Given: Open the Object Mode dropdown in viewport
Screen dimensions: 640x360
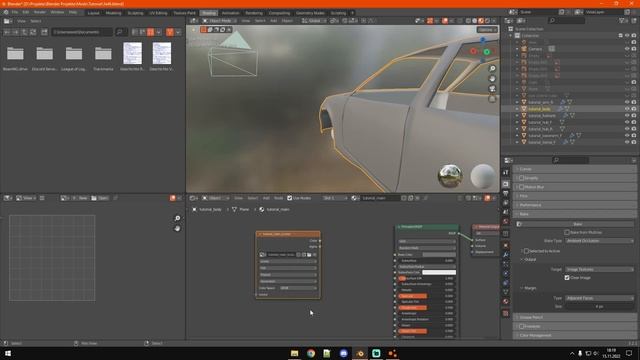Looking at the screenshot, I should click(x=220, y=20).
